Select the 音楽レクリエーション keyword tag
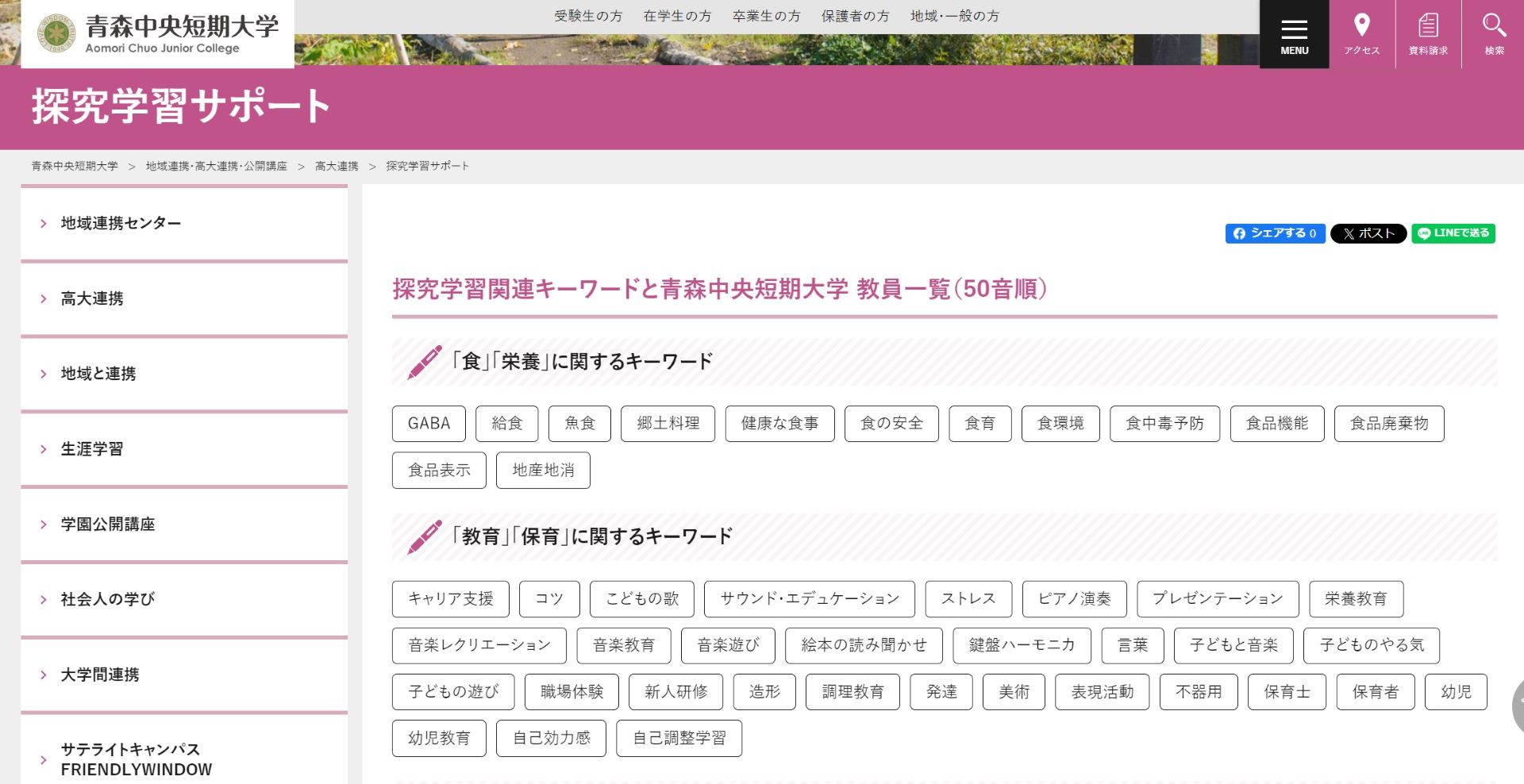 [x=479, y=645]
